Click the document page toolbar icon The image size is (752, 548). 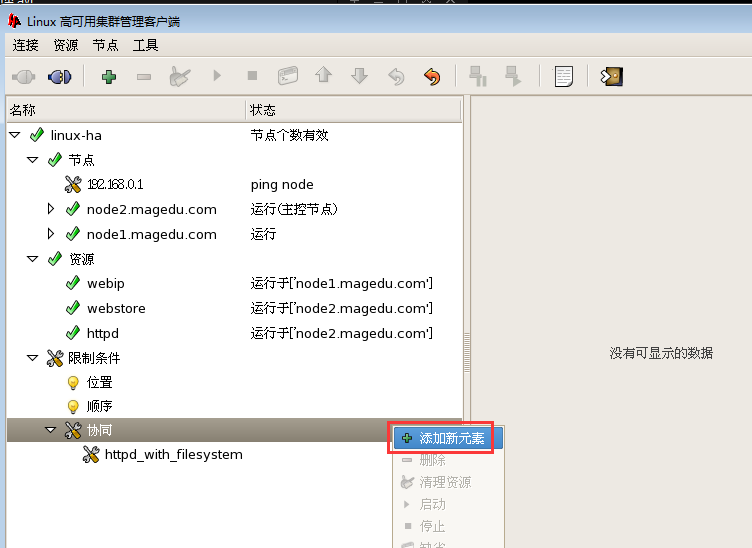[x=564, y=77]
